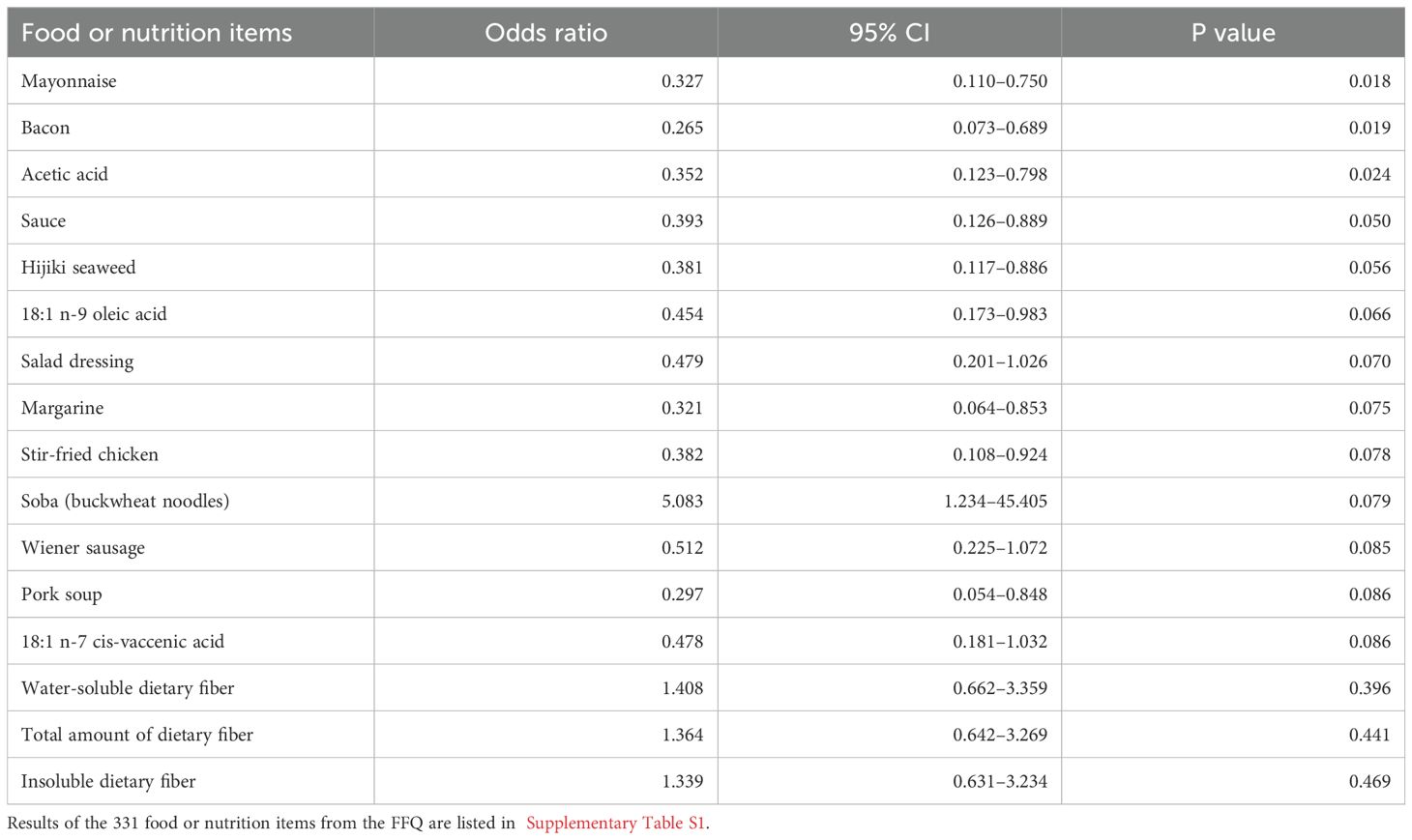Image resolution: width=1412 pixels, height=840 pixels.
Task: Click the Insoluble dietary fiber label
Action: 108,781
